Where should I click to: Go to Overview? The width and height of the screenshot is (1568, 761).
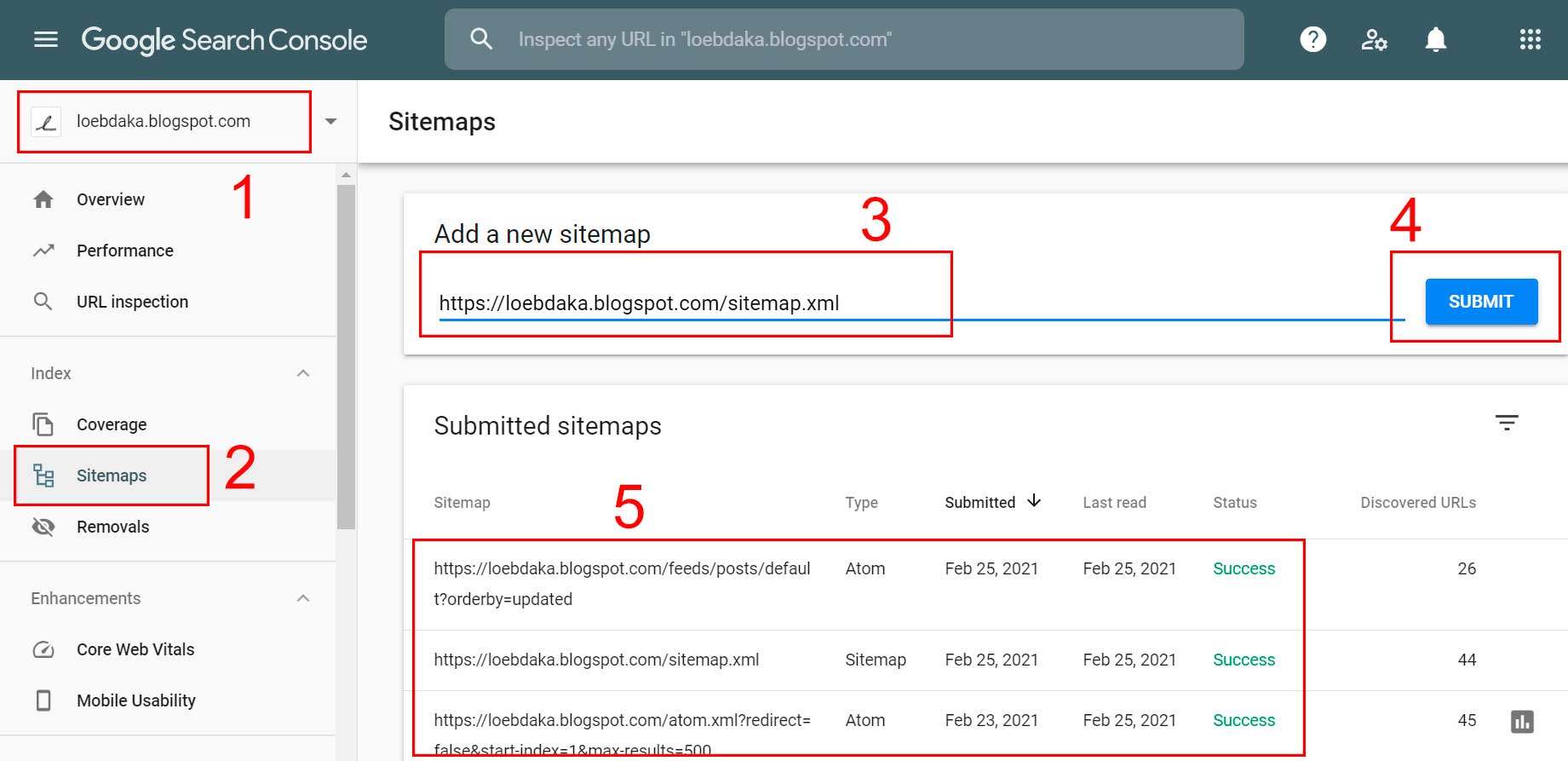point(111,199)
